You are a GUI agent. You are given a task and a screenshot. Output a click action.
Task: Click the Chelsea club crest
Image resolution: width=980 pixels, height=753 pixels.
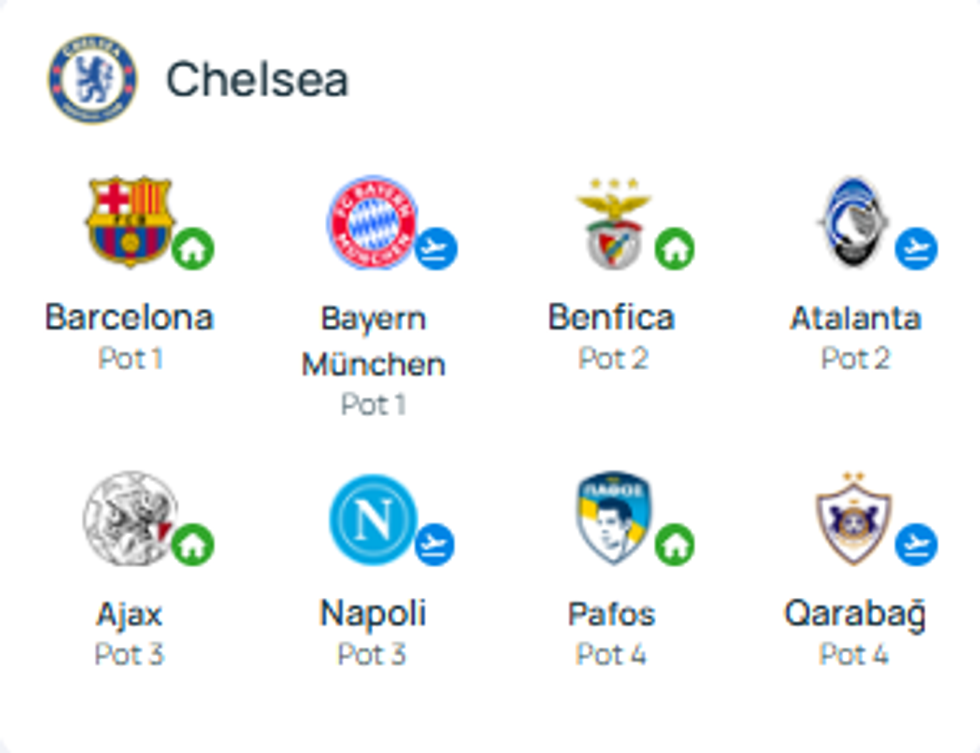(x=92, y=79)
